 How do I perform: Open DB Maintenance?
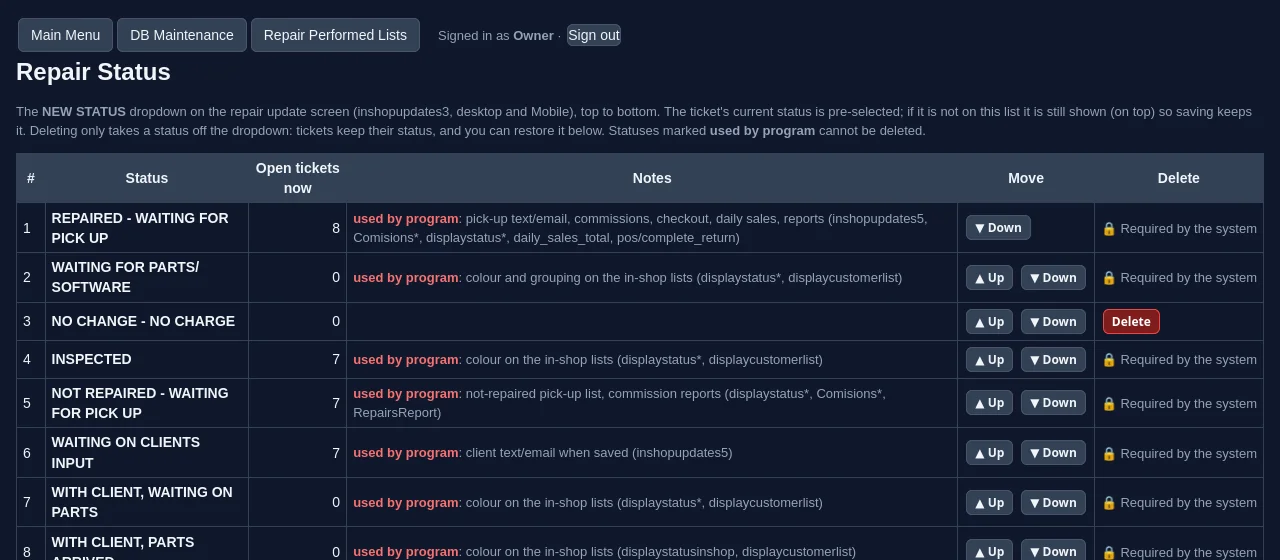coord(182,35)
